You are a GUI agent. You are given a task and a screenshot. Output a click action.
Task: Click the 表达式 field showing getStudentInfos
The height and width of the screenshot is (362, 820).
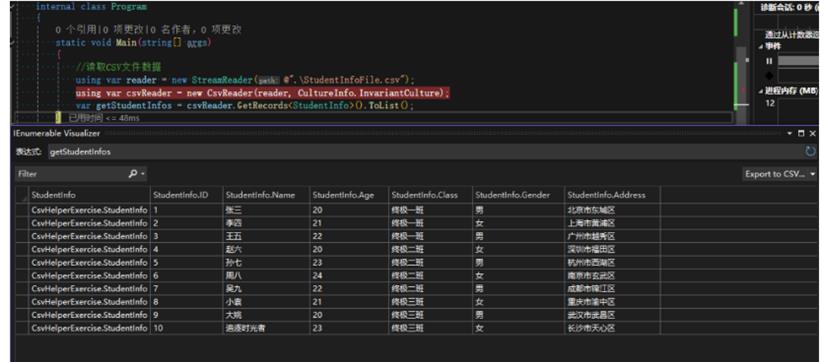point(426,152)
